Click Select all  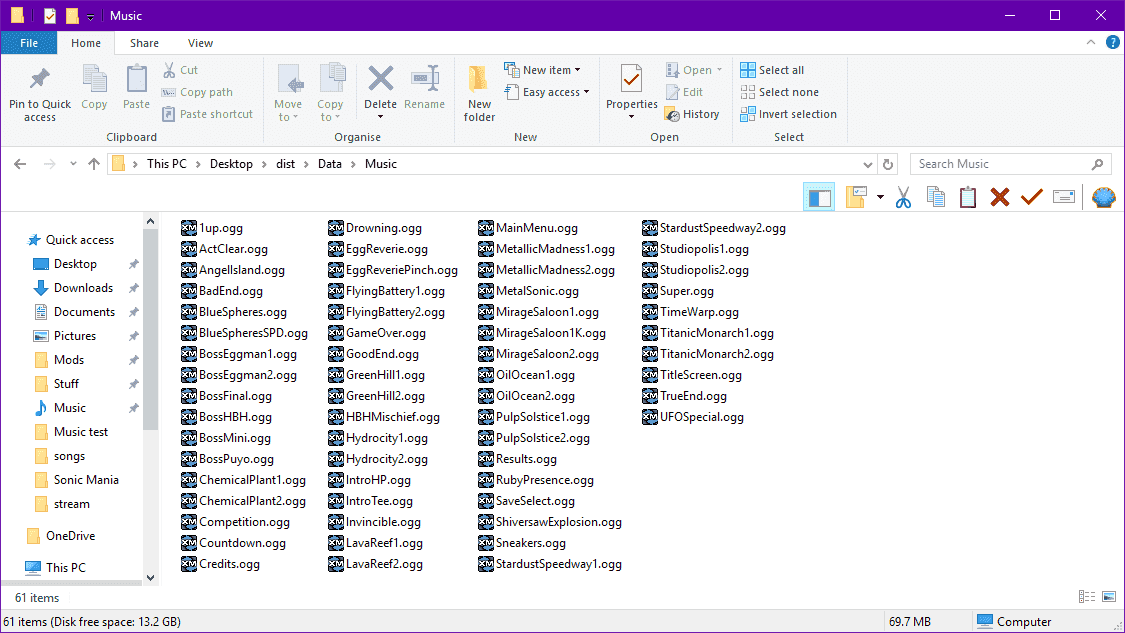tap(772, 70)
